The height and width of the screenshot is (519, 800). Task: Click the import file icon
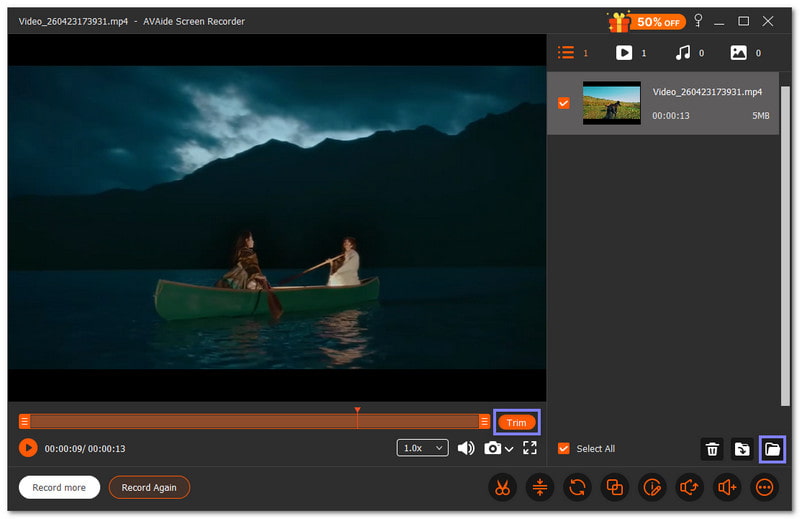tap(742, 449)
